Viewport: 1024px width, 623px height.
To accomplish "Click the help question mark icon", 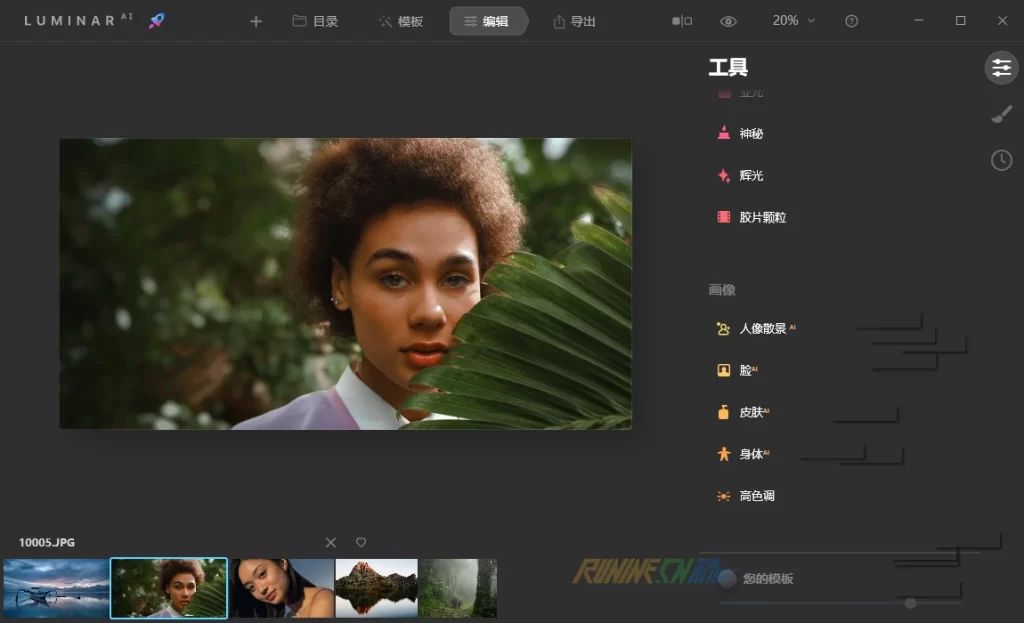I will pyautogui.click(x=851, y=21).
